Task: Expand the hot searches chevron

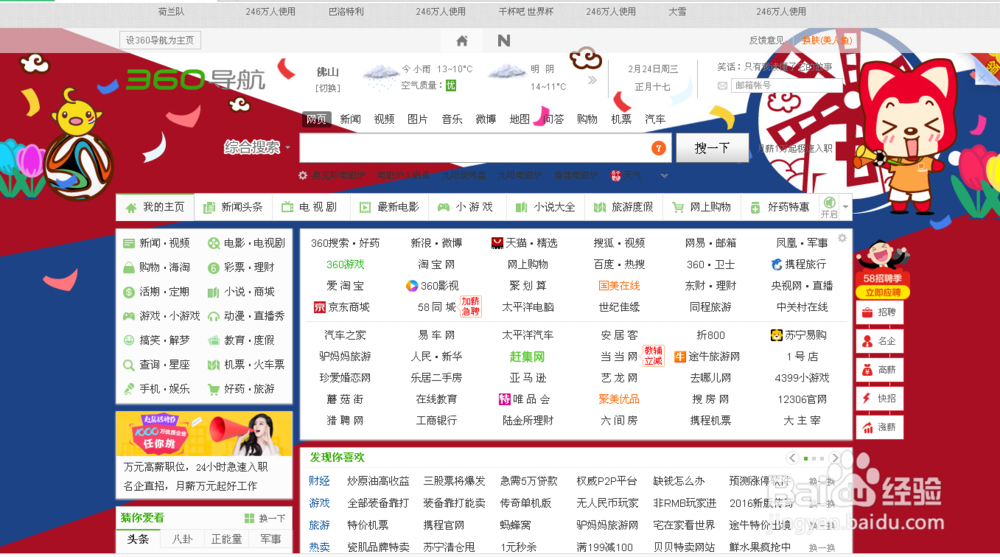Action: (664, 175)
